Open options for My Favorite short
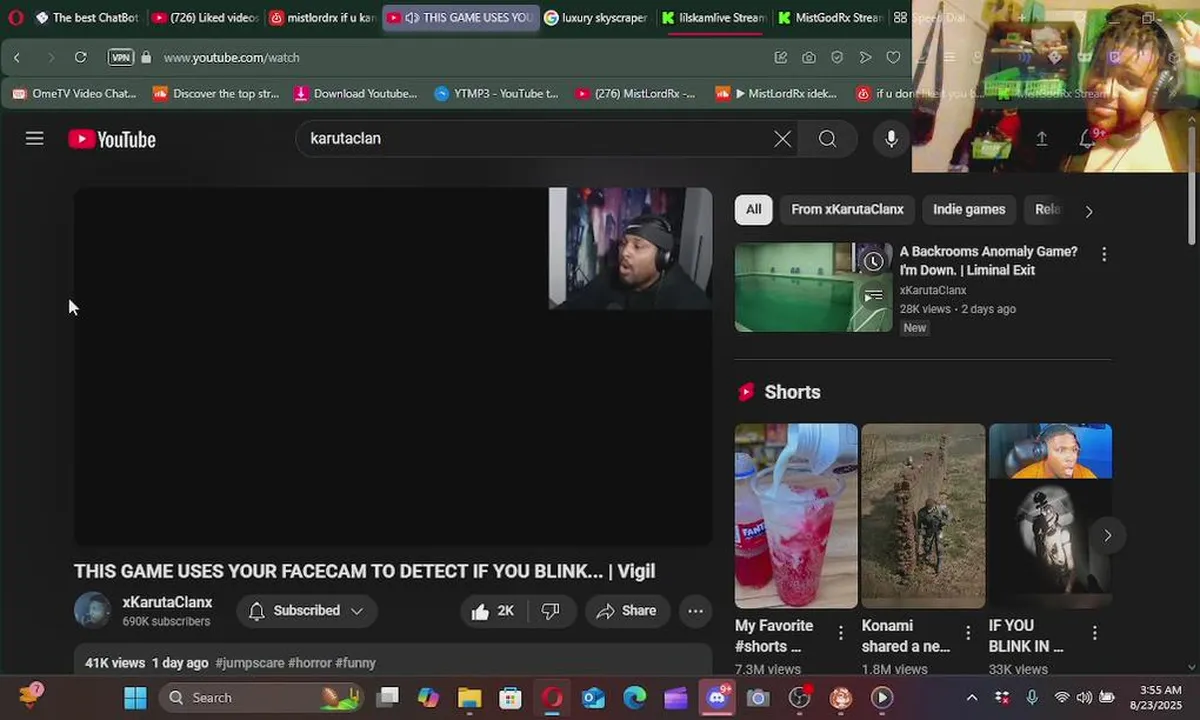The height and width of the screenshot is (720, 1200). pyautogui.click(x=840, y=633)
